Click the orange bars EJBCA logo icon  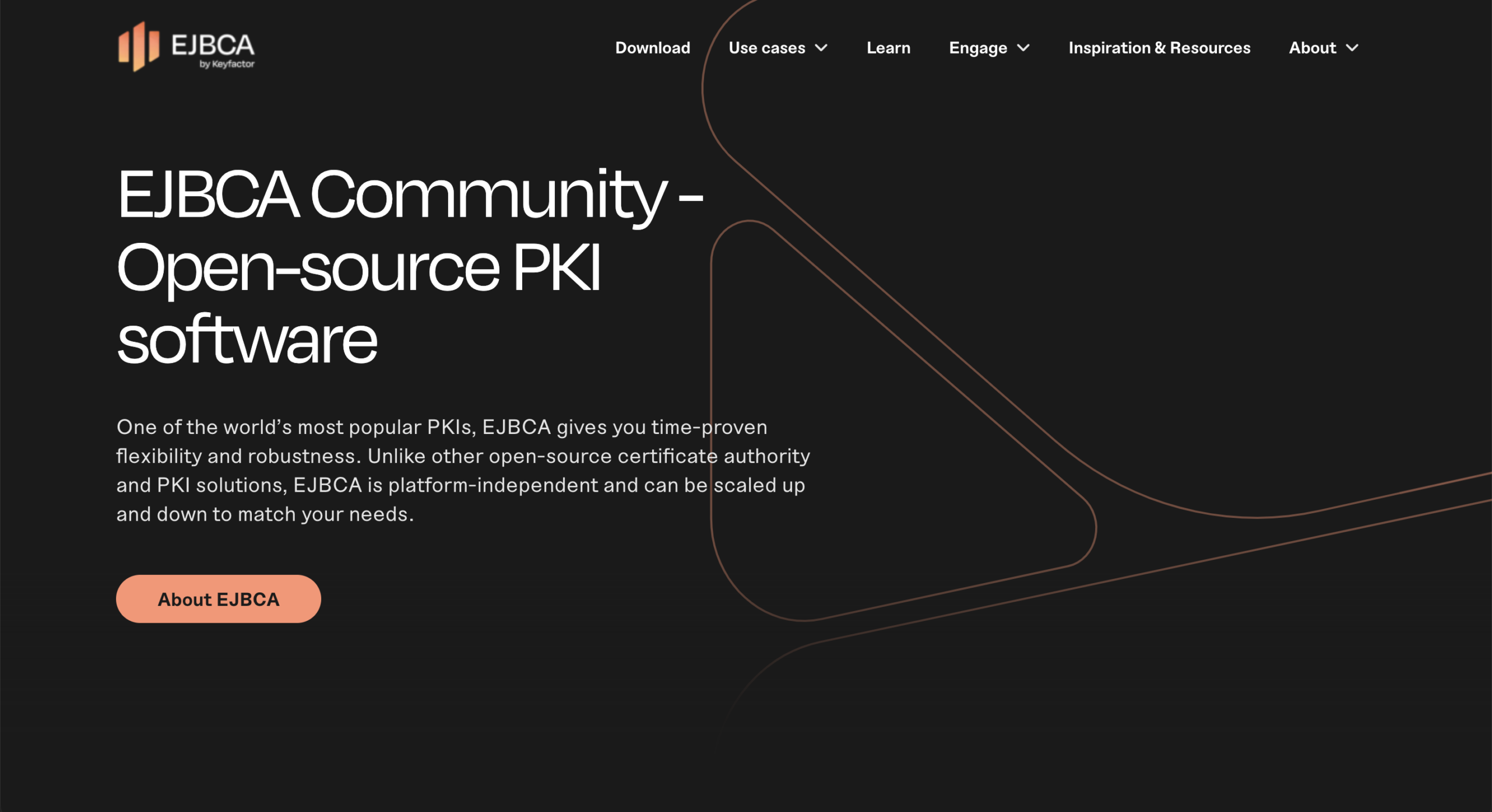139,47
